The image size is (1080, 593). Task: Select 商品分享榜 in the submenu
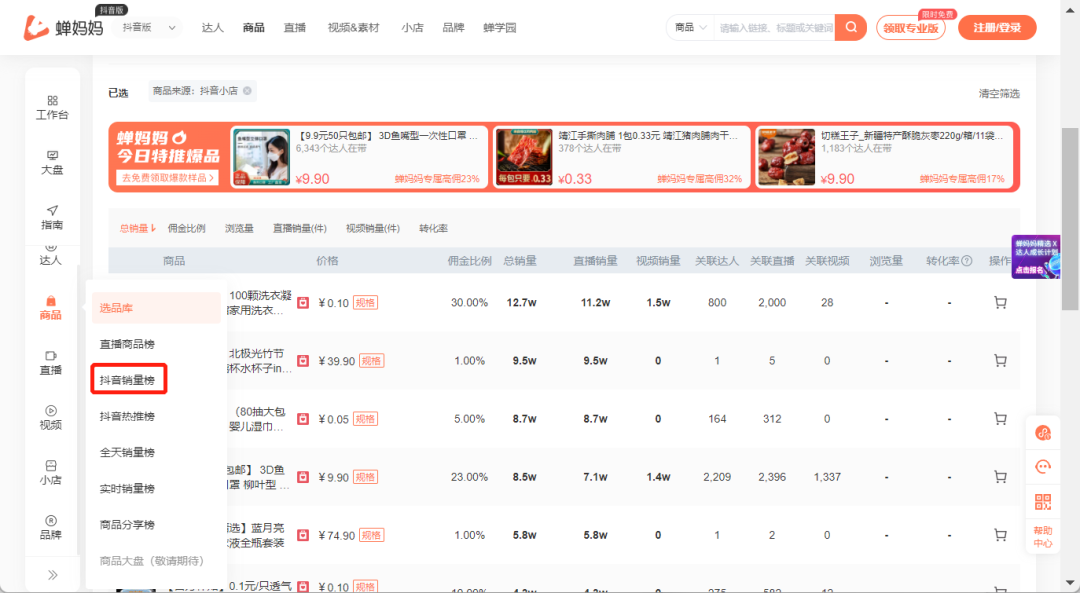click(x=127, y=524)
